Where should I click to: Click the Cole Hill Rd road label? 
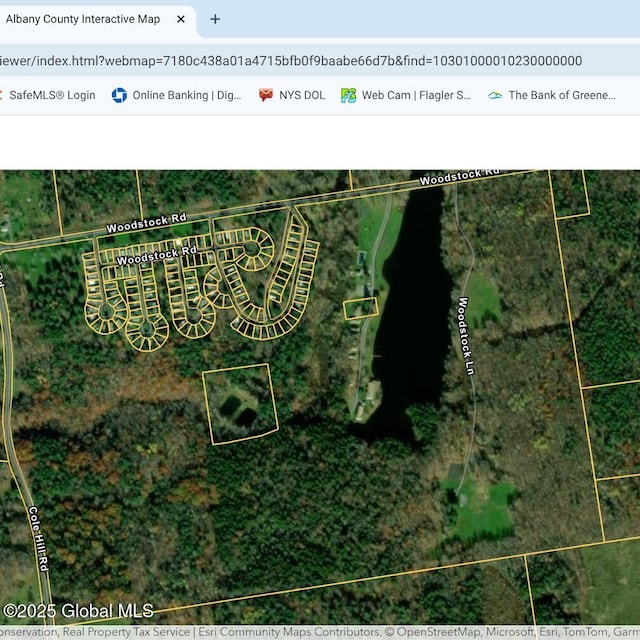[39, 539]
